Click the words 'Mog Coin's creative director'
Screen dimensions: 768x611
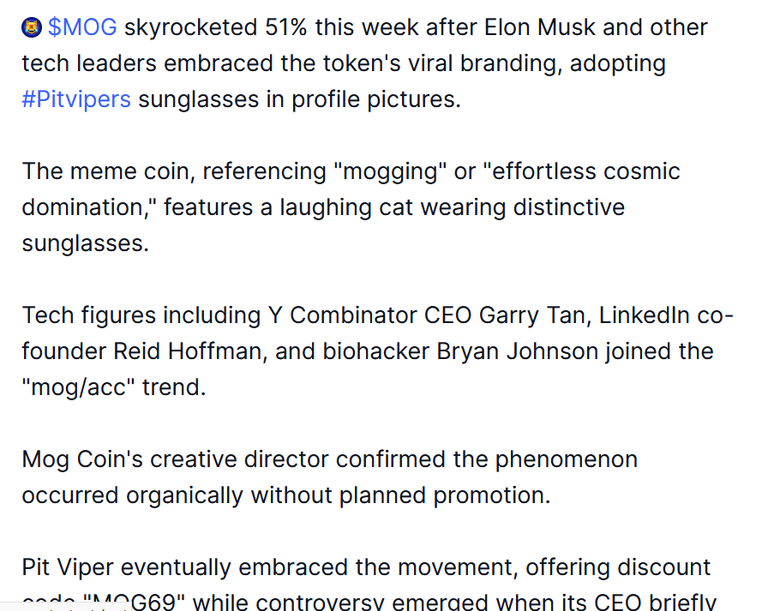pyautogui.click(x=175, y=460)
